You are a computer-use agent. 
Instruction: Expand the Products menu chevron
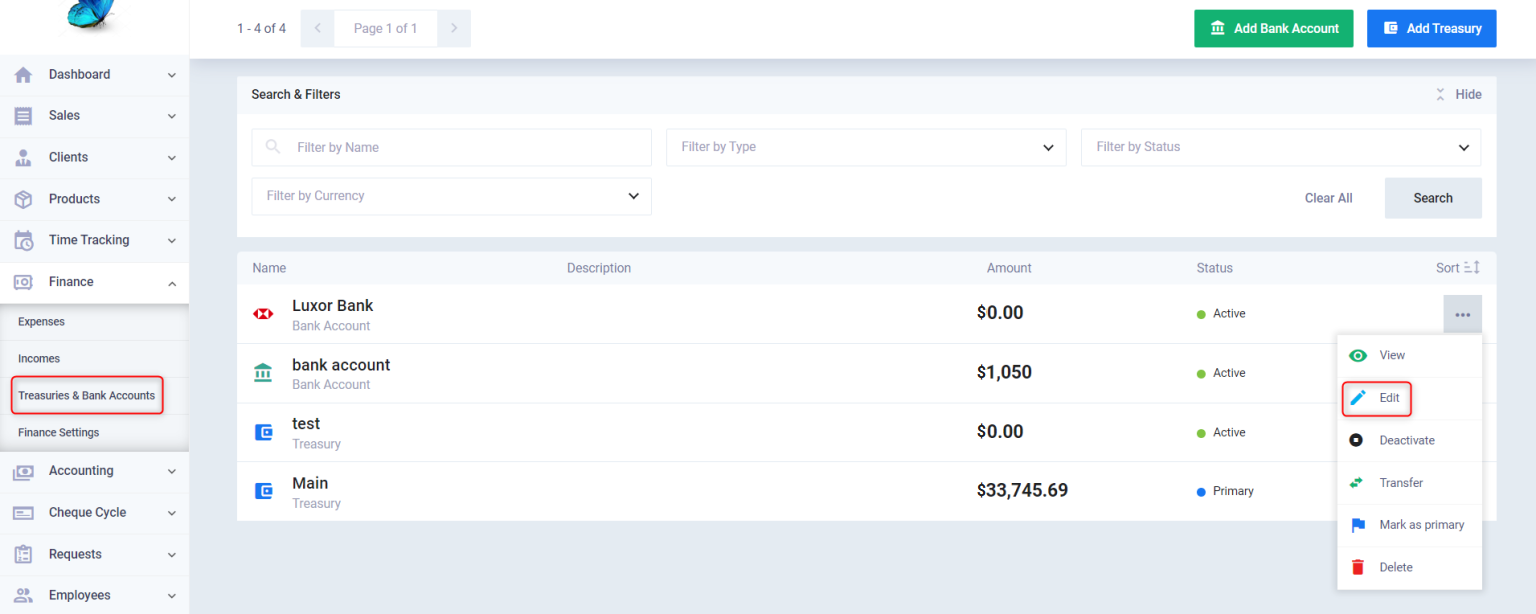[172, 199]
